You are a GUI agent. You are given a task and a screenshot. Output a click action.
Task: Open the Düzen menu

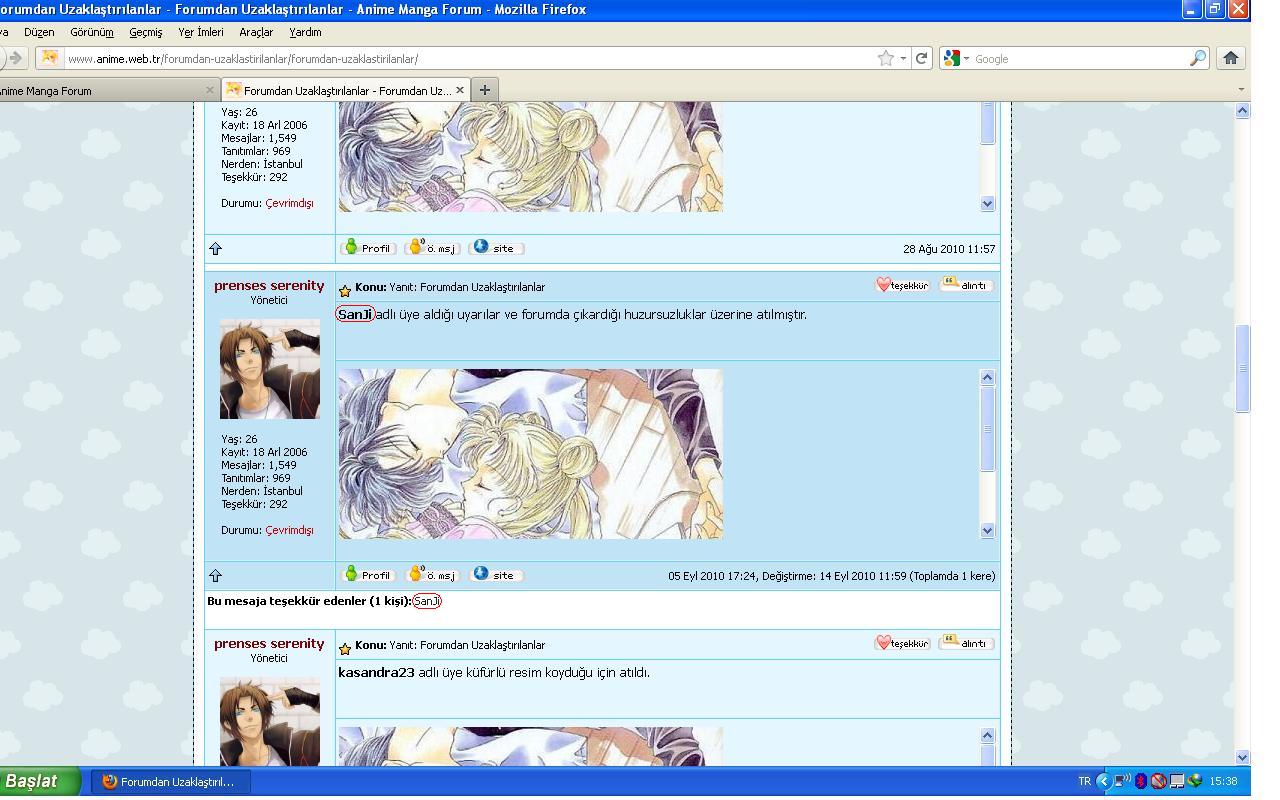pos(39,32)
